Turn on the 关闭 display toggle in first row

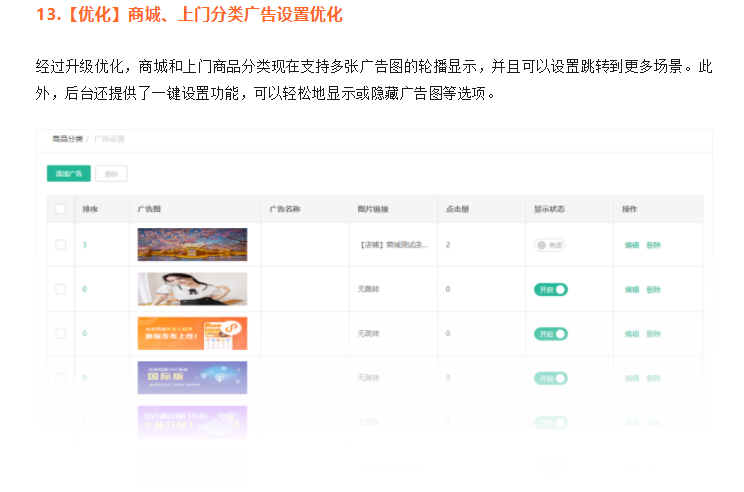tap(549, 245)
